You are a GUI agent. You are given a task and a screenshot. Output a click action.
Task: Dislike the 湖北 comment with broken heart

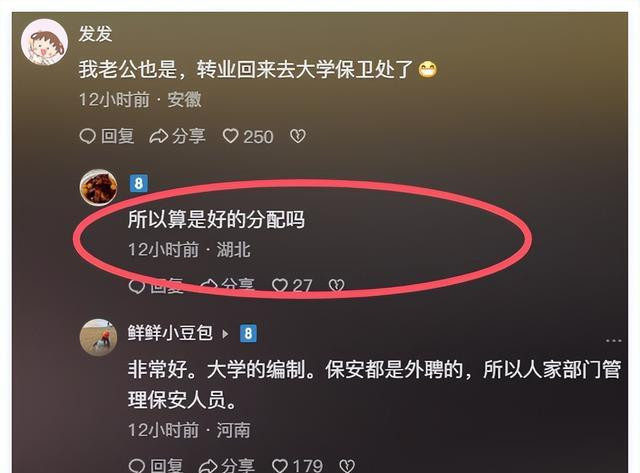(337, 286)
